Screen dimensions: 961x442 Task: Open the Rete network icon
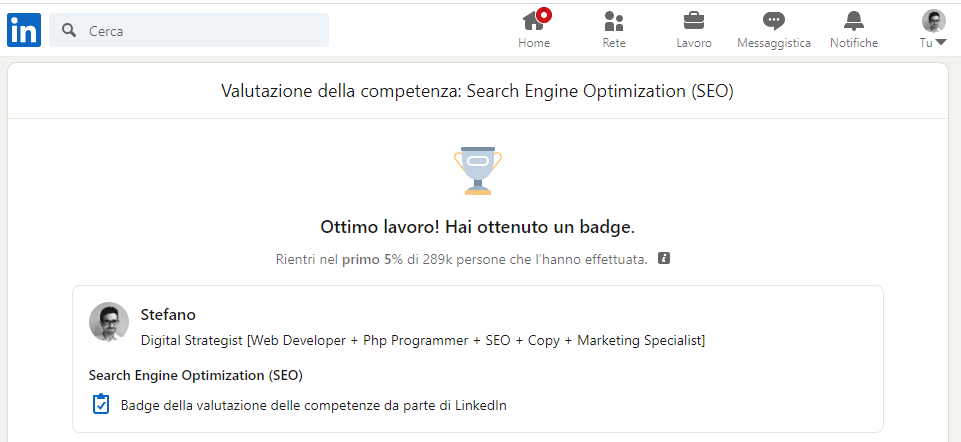tap(613, 21)
